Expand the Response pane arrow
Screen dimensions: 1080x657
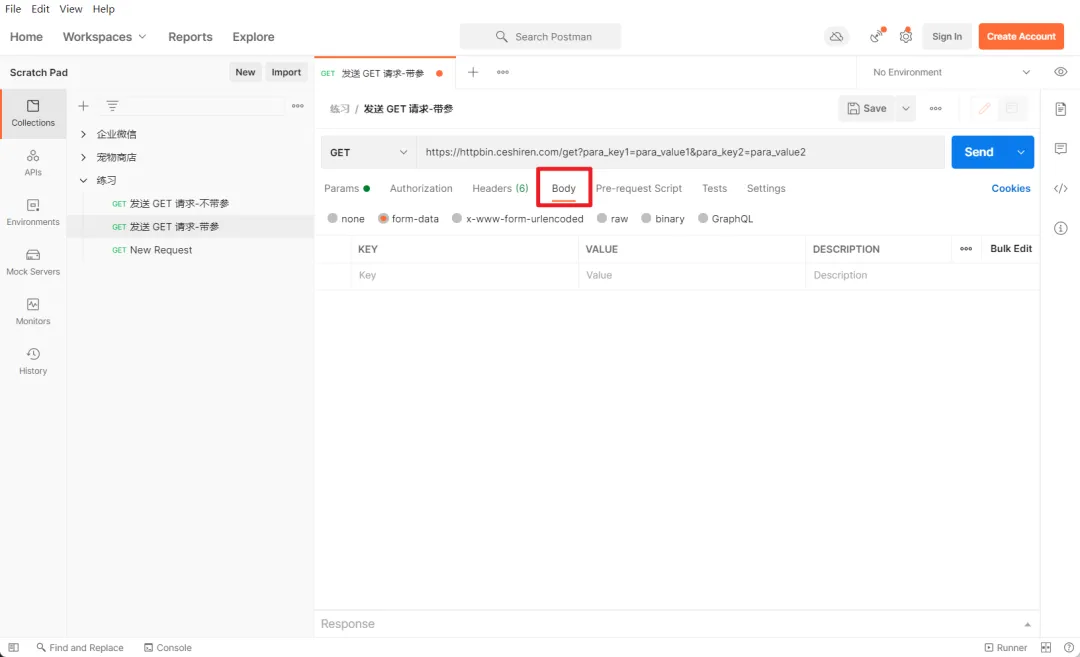tap(1027, 625)
